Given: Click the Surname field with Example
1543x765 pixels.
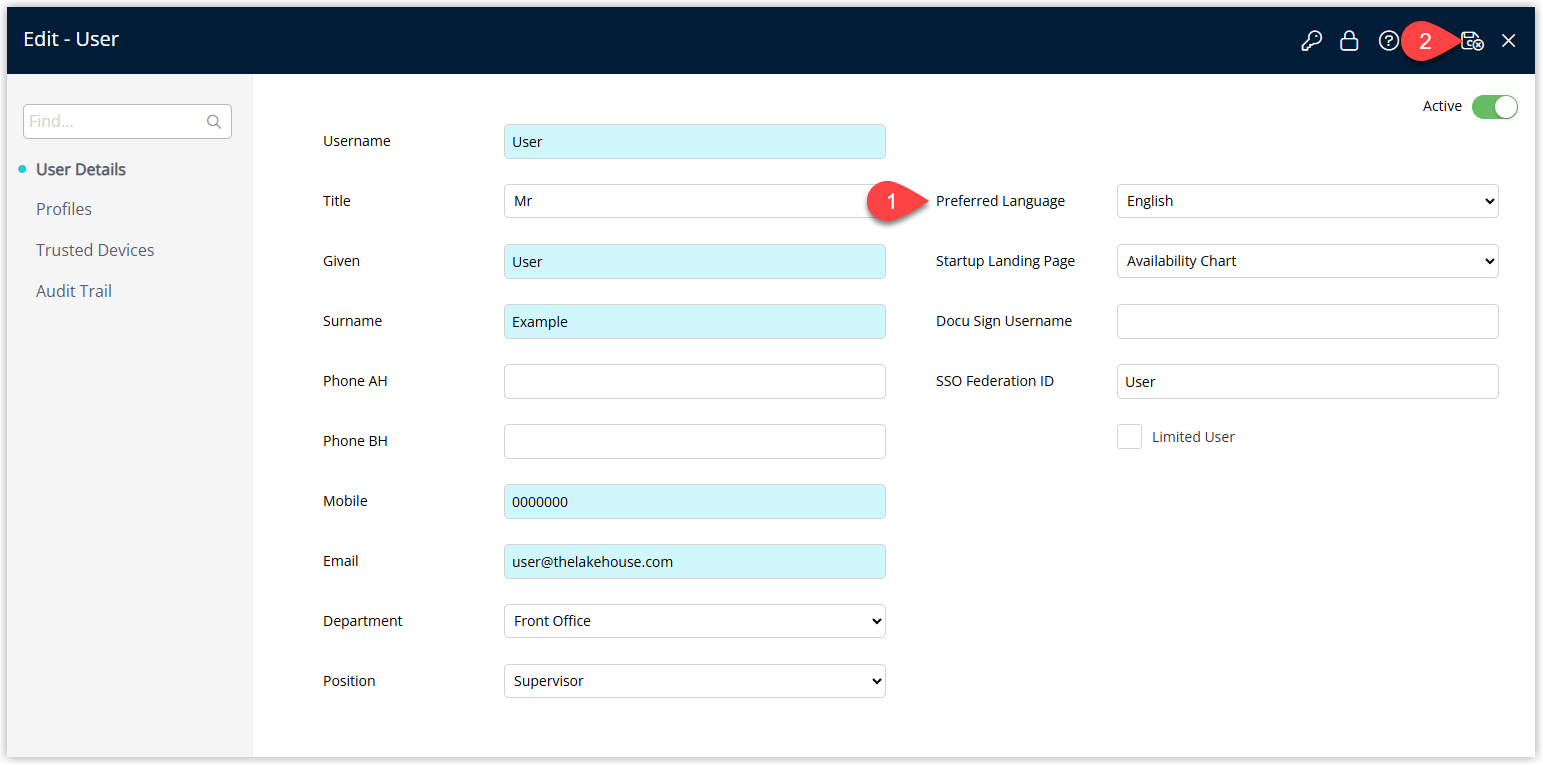Looking at the screenshot, I should pos(694,321).
